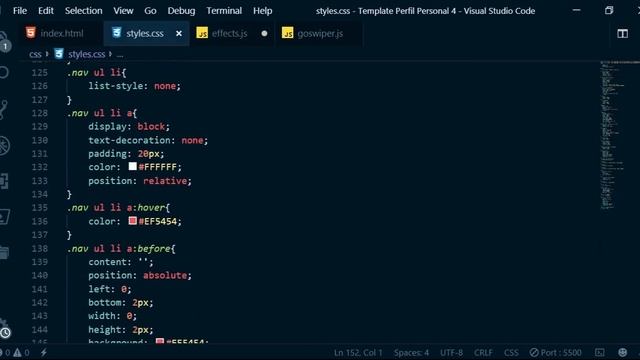
Task: Place cursor in 'position: absolute;'
Action: (x=140, y=276)
